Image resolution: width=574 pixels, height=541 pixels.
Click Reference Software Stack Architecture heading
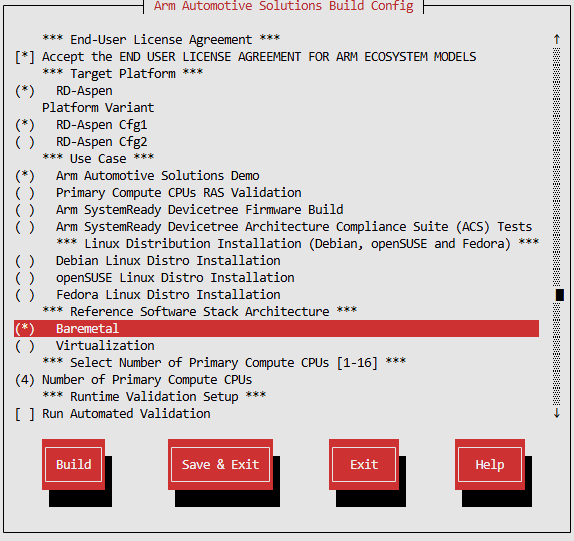(200, 311)
